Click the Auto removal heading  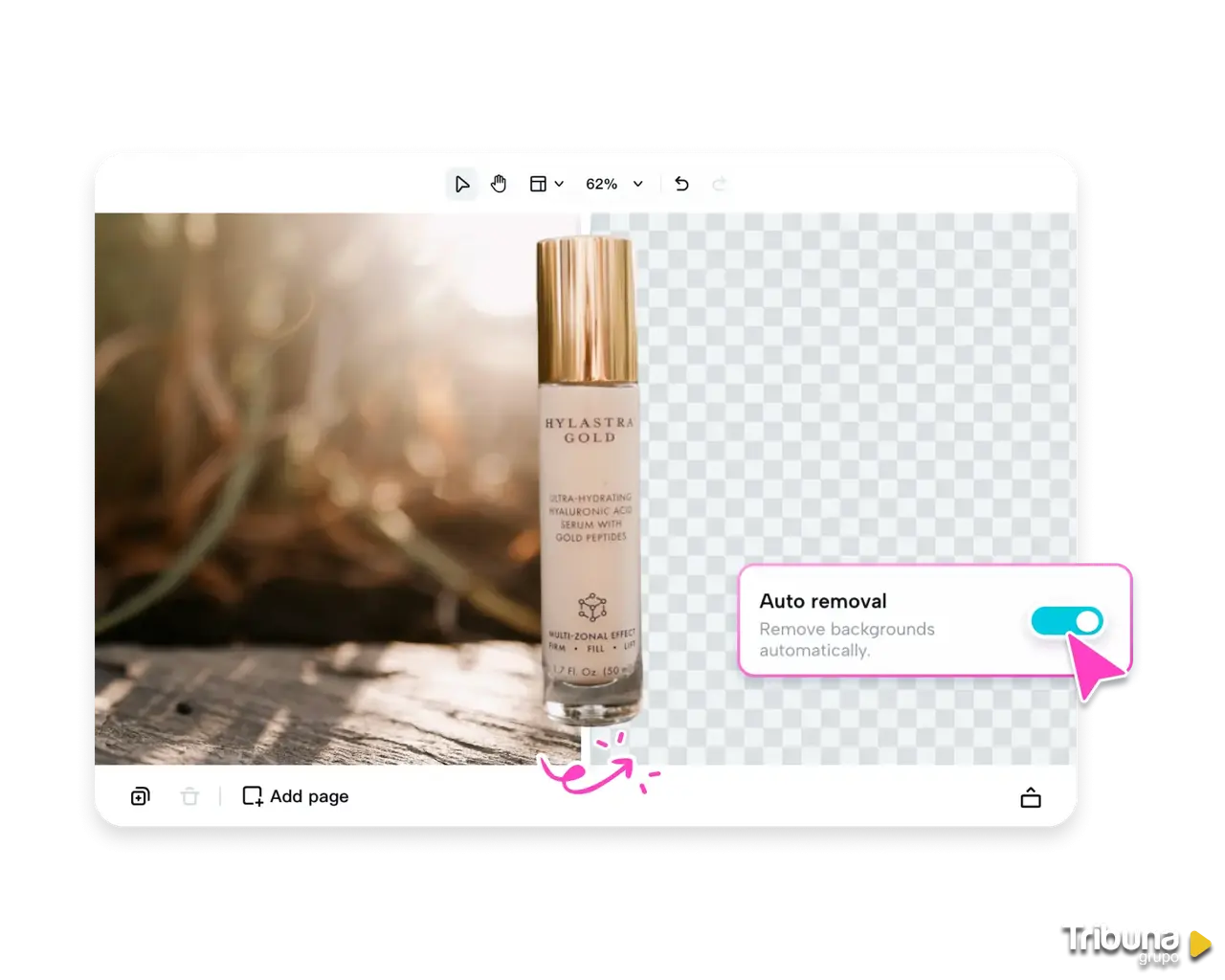[x=823, y=601]
